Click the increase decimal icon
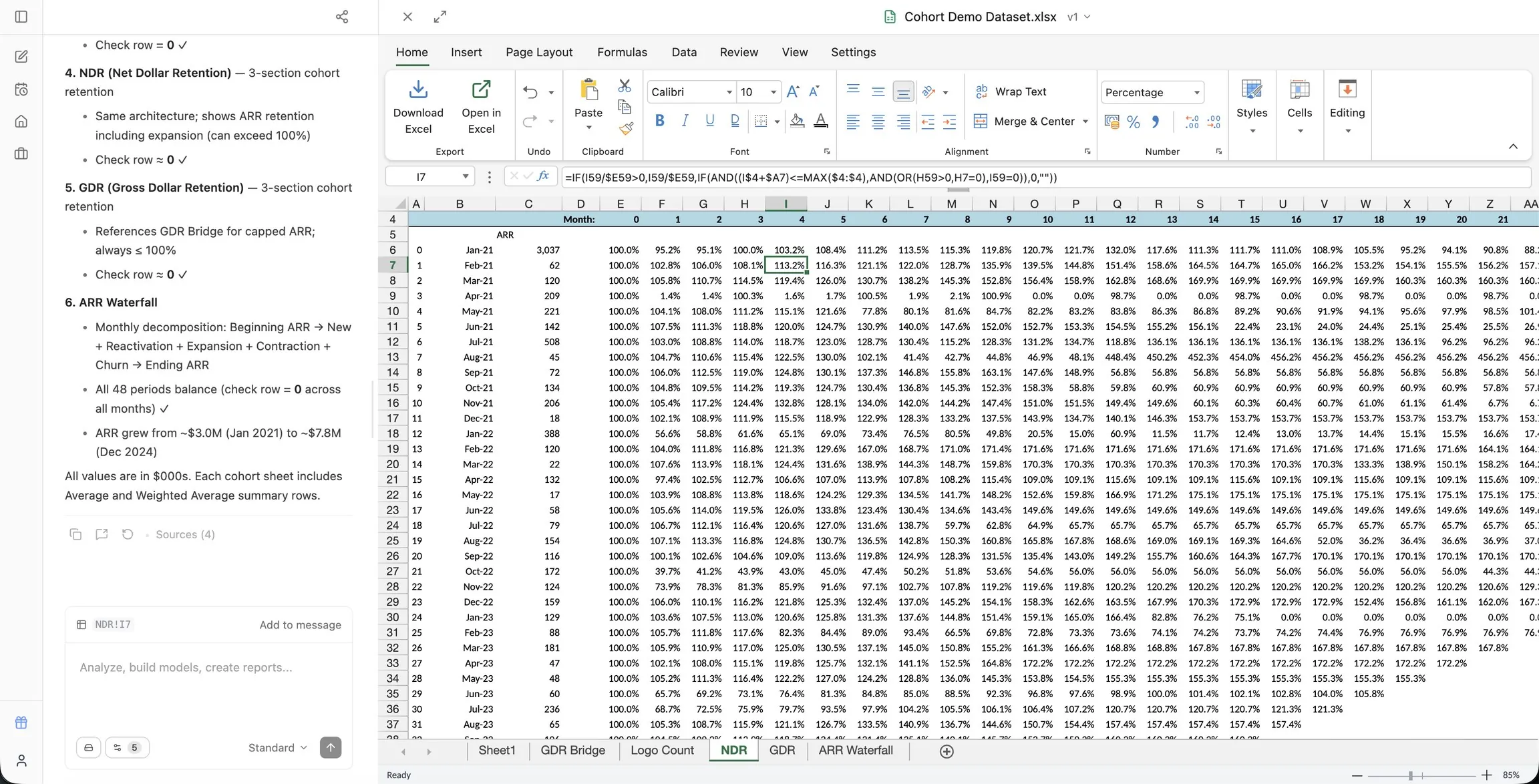 click(1192, 122)
